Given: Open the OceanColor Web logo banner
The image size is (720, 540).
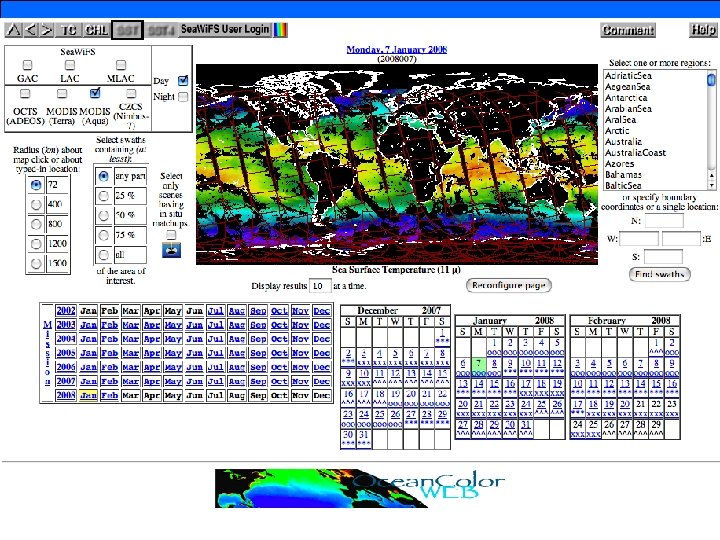Looking at the screenshot, I should [x=360, y=488].
